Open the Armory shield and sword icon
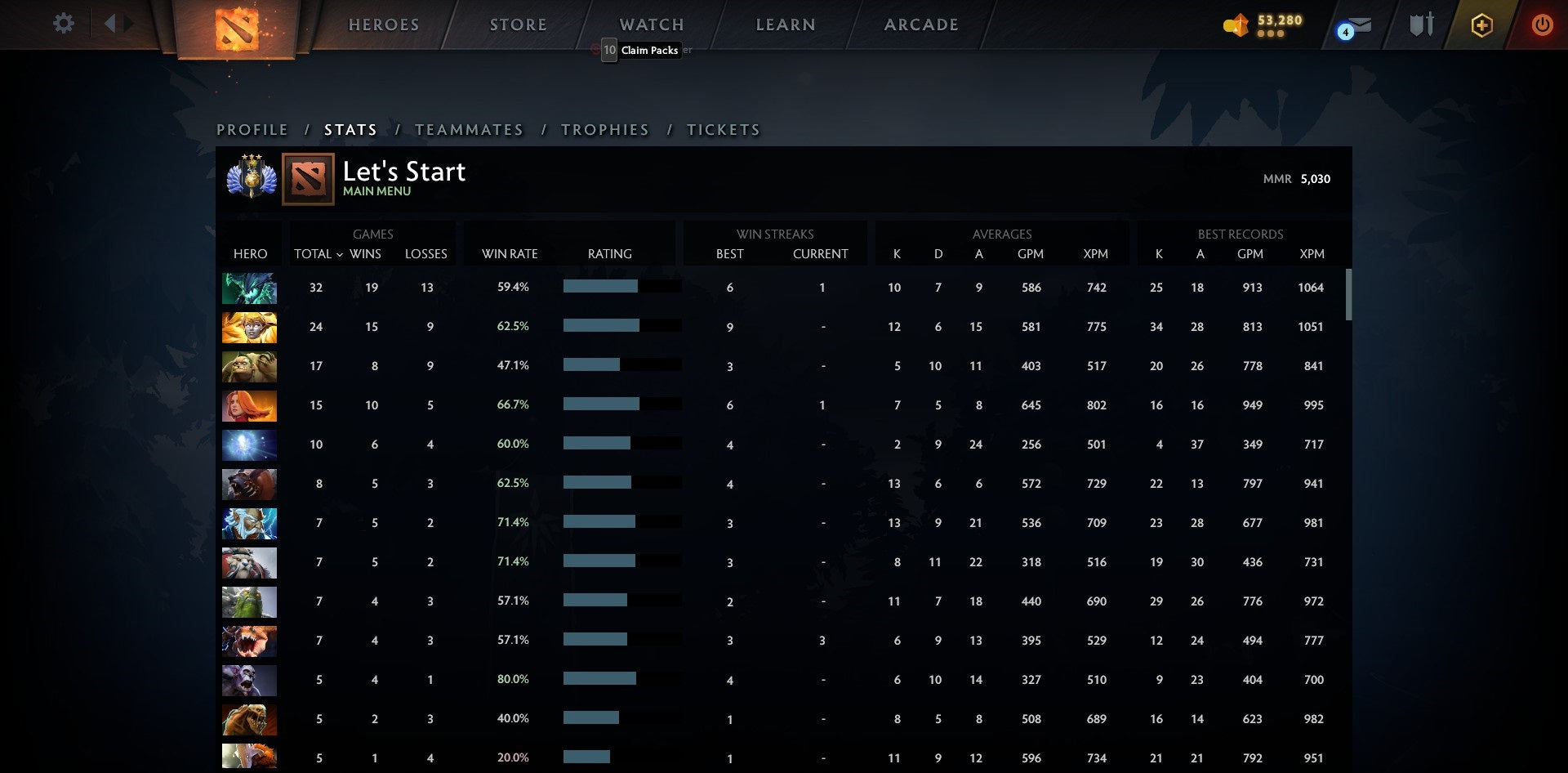The width and height of the screenshot is (1568, 773). point(1421,25)
